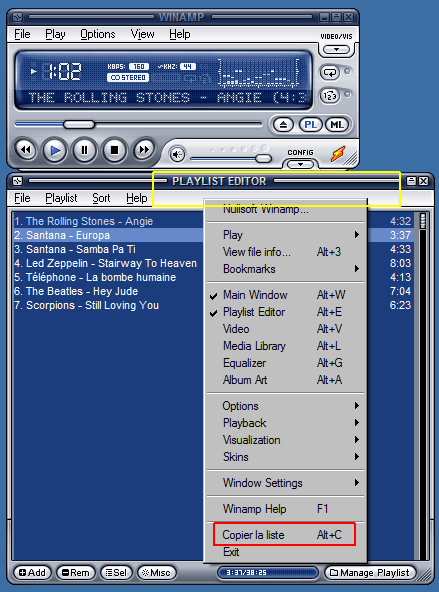439x592 pixels.
Task: Click the Add button in playlist
Action: tap(33, 573)
